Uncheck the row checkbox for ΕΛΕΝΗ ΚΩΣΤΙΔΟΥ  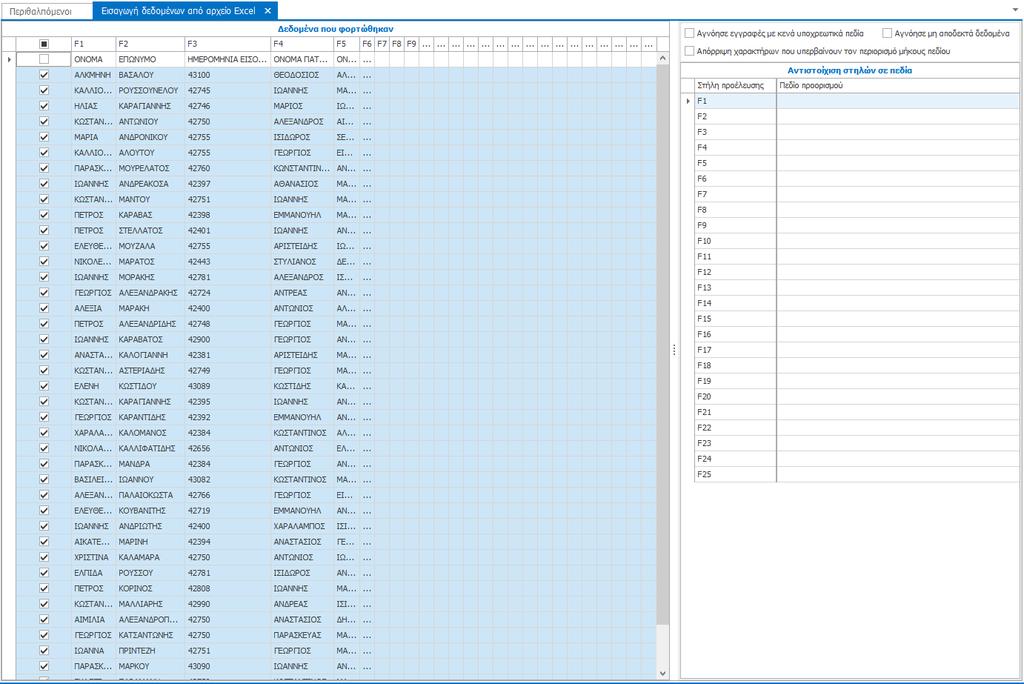(x=44, y=386)
